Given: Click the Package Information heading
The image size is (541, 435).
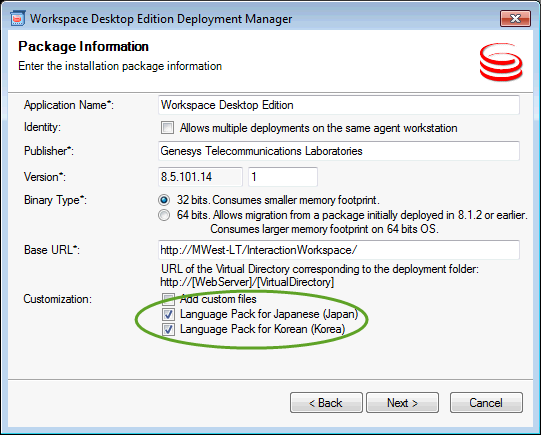Looking at the screenshot, I should point(83,47).
